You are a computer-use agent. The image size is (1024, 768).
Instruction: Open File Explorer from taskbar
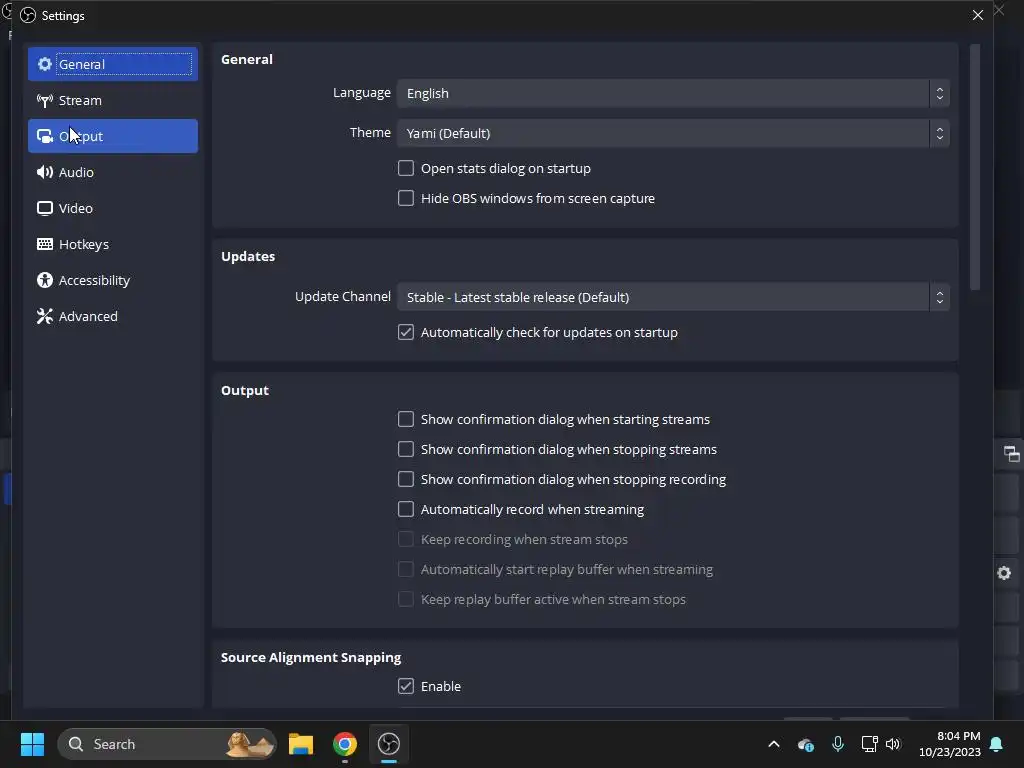point(301,744)
